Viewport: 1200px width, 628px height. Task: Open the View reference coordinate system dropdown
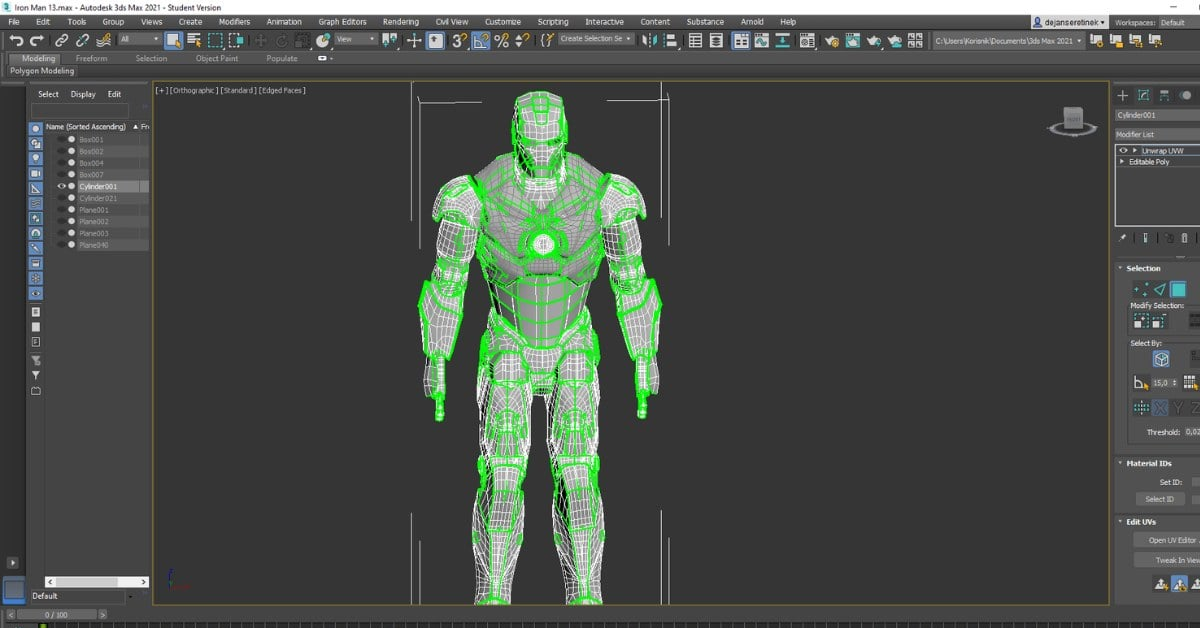(x=355, y=40)
